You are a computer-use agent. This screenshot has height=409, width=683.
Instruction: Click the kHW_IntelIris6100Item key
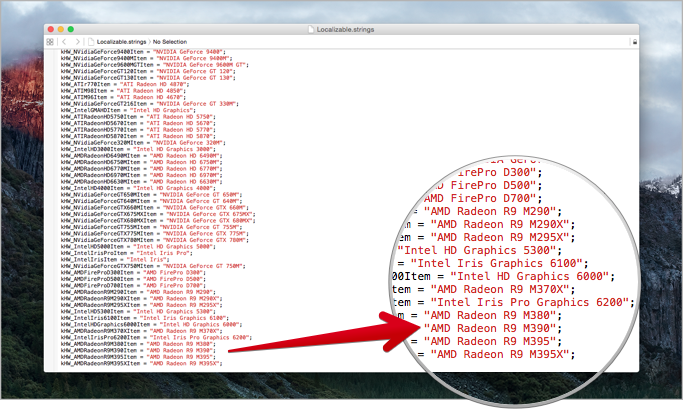96,318
